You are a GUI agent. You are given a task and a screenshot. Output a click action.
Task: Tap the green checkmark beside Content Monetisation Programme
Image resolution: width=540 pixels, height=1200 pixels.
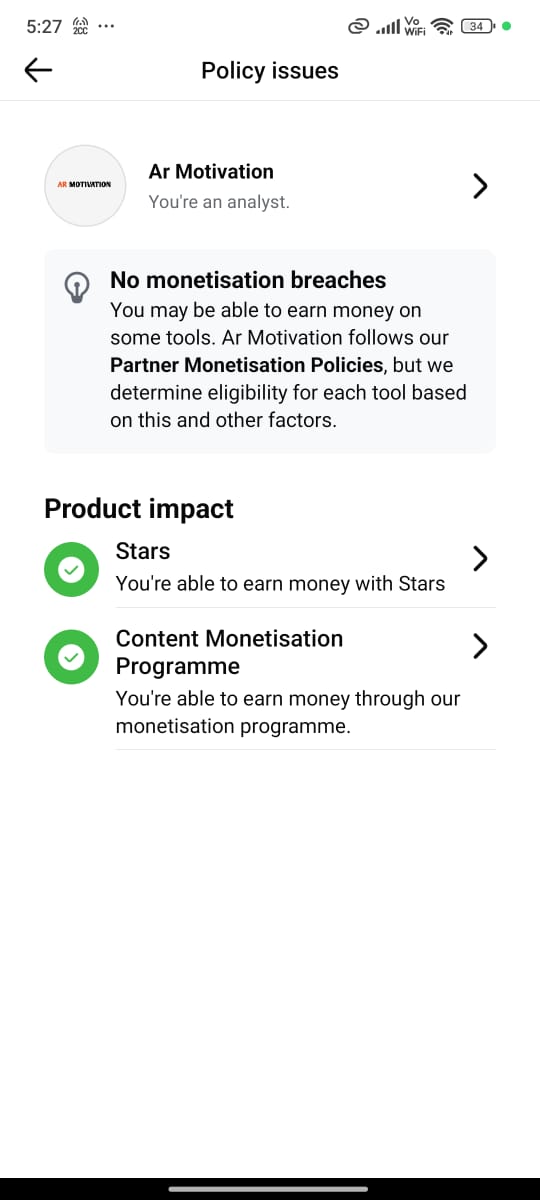pos(70,657)
